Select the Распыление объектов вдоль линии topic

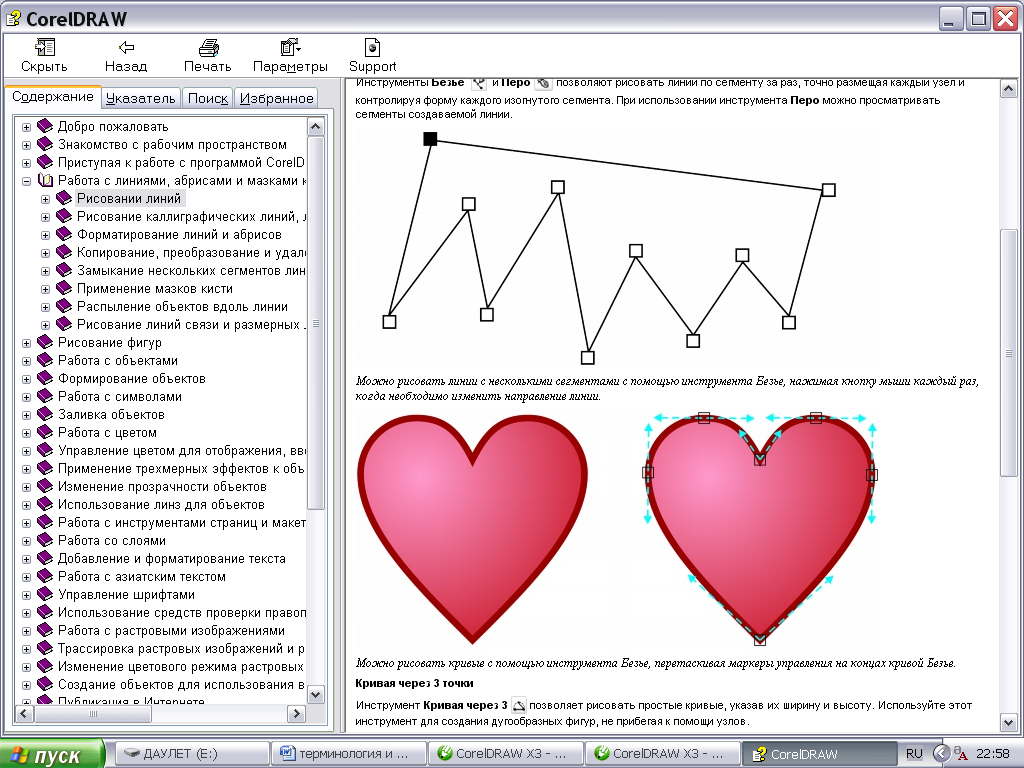[182, 306]
